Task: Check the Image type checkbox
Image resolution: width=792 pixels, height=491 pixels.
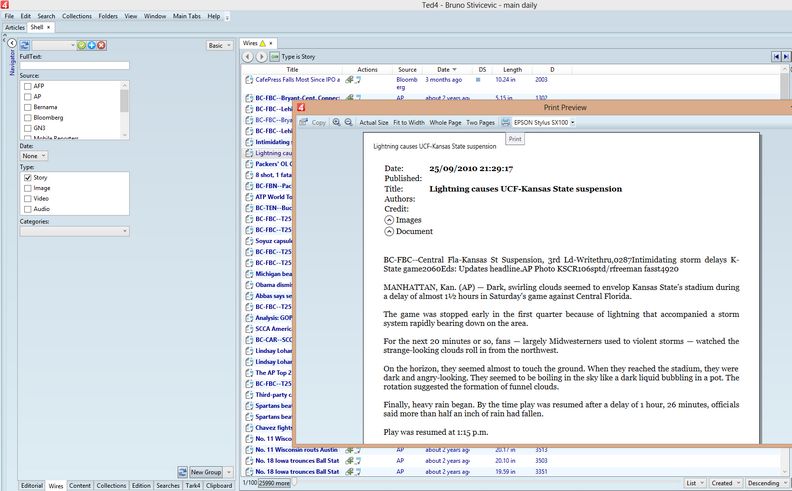Action: point(28,188)
